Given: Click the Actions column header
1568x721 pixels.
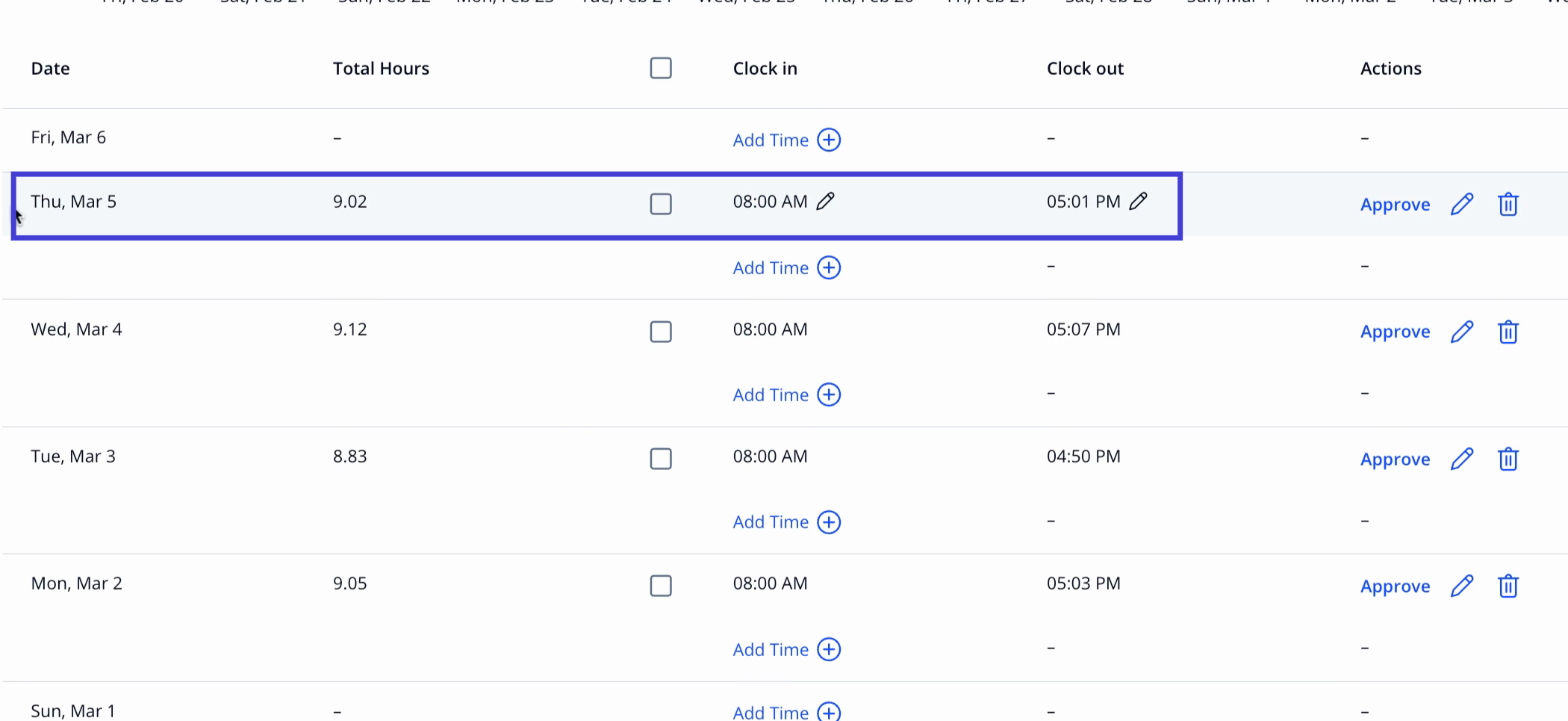Looking at the screenshot, I should (1390, 69).
